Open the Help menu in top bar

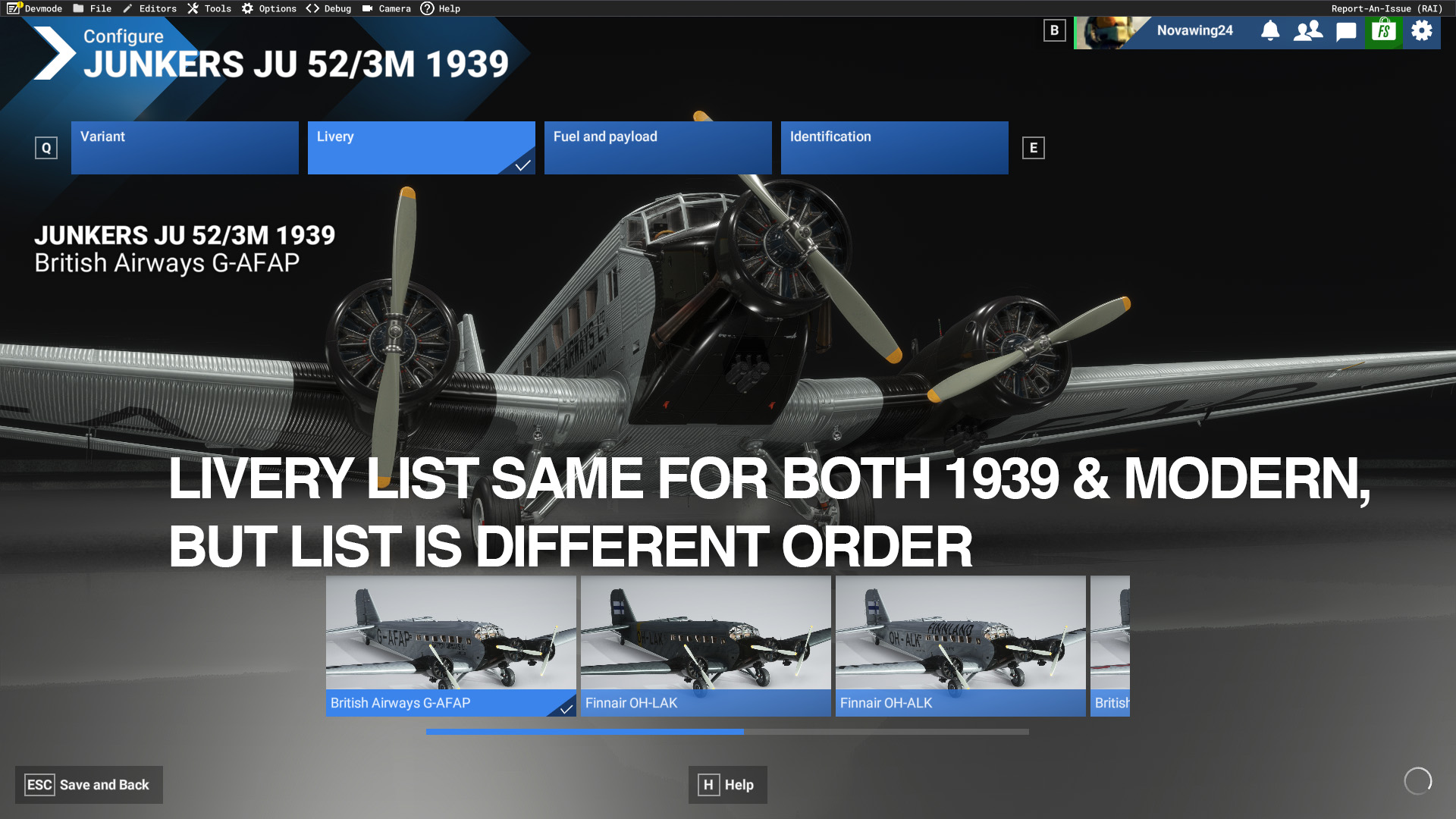point(441,8)
